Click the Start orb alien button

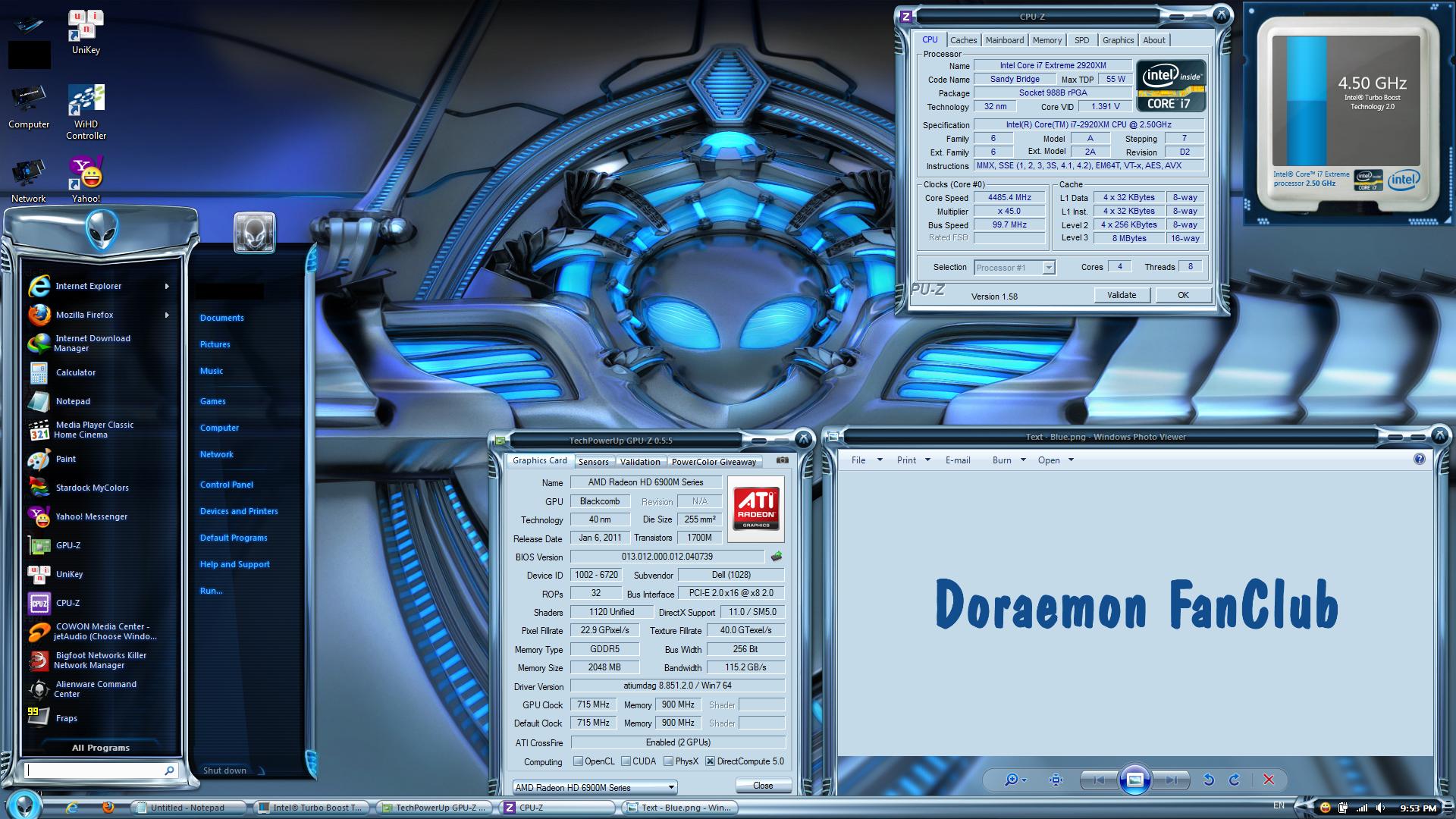click(x=25, y=805)
